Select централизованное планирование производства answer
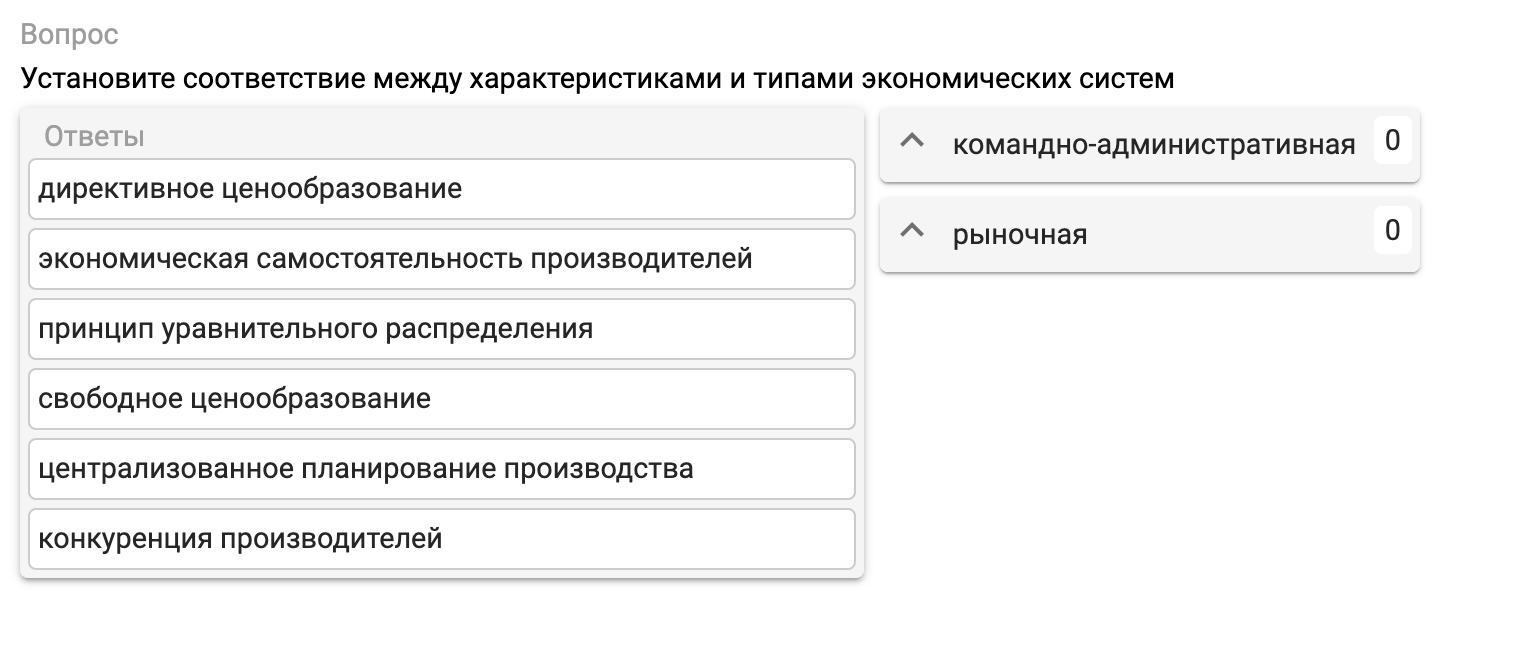 point(441,469)
